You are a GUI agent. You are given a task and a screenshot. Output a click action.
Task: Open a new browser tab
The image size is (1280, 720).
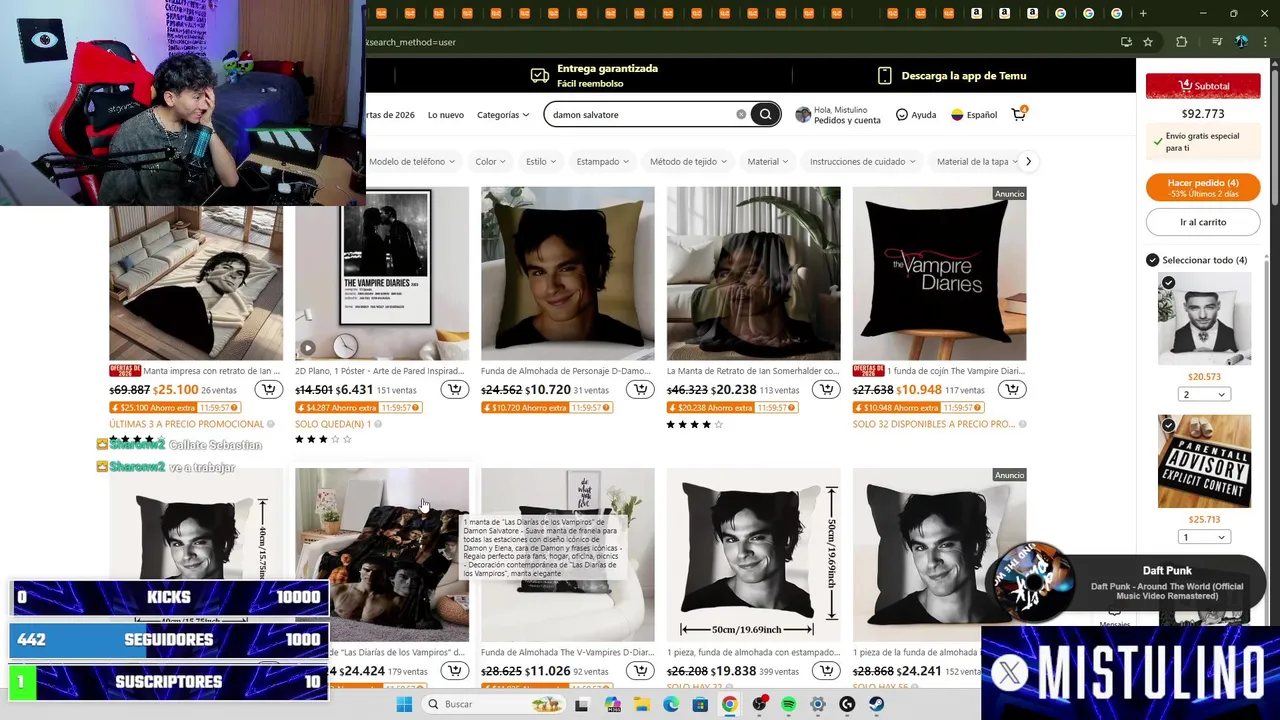pyautogui.click(x=1143, y=13)
